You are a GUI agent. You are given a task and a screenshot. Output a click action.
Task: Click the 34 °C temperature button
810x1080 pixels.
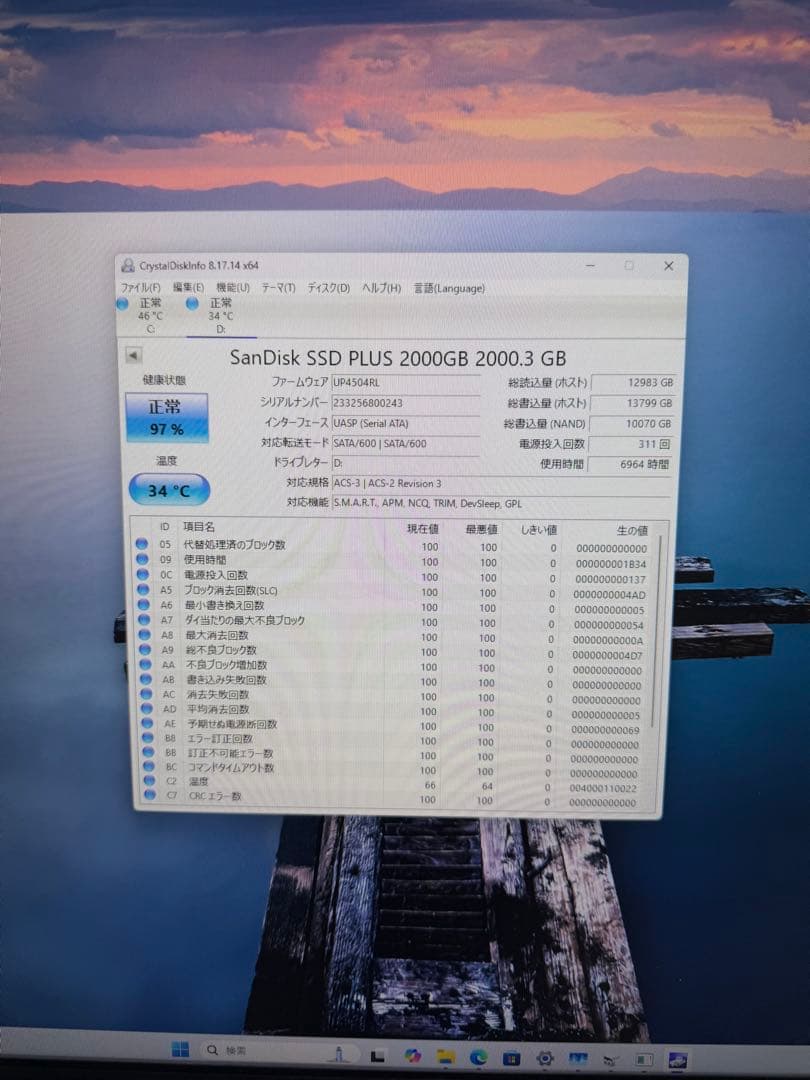tap(169, 490)
